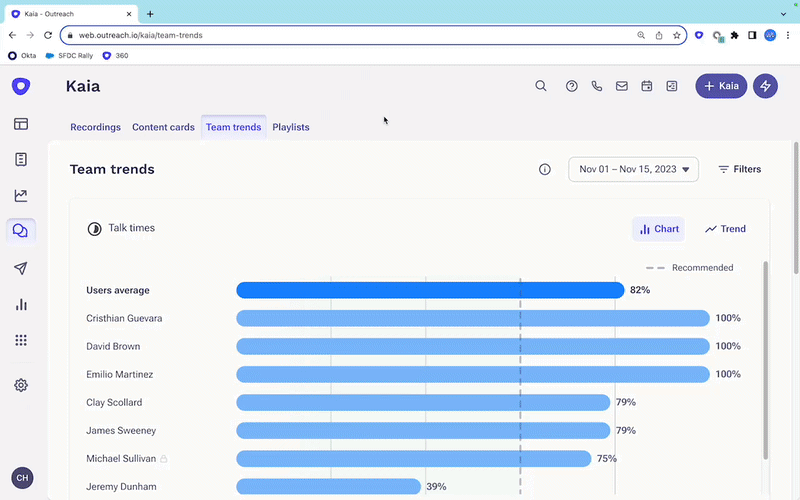The height and width of the screenshot is (500, 800).
Task: Go to the Playlists tab
Action: (291, 127)
